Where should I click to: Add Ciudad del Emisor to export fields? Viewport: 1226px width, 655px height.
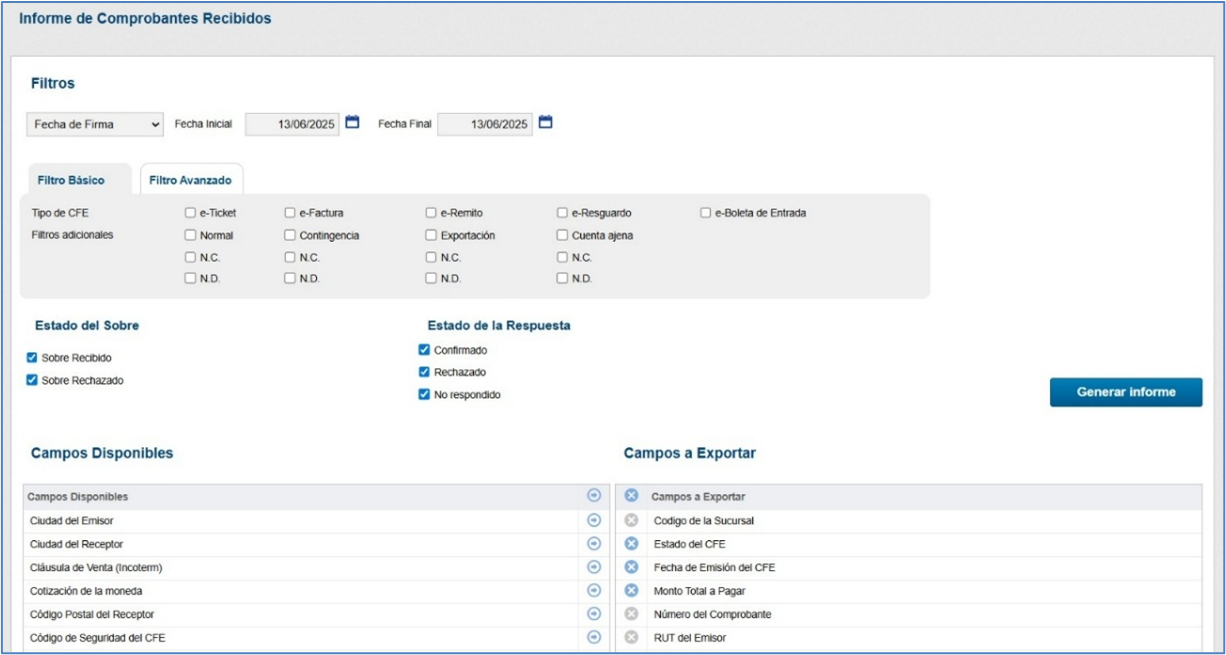tap(594, 520)
